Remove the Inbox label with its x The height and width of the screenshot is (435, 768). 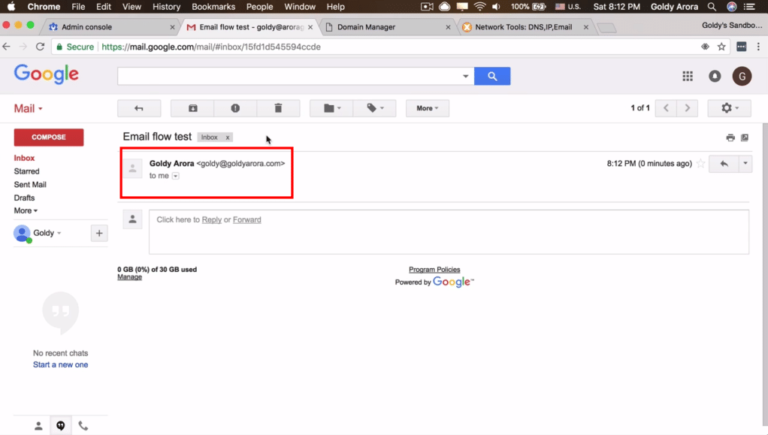[x=227, y=138]
